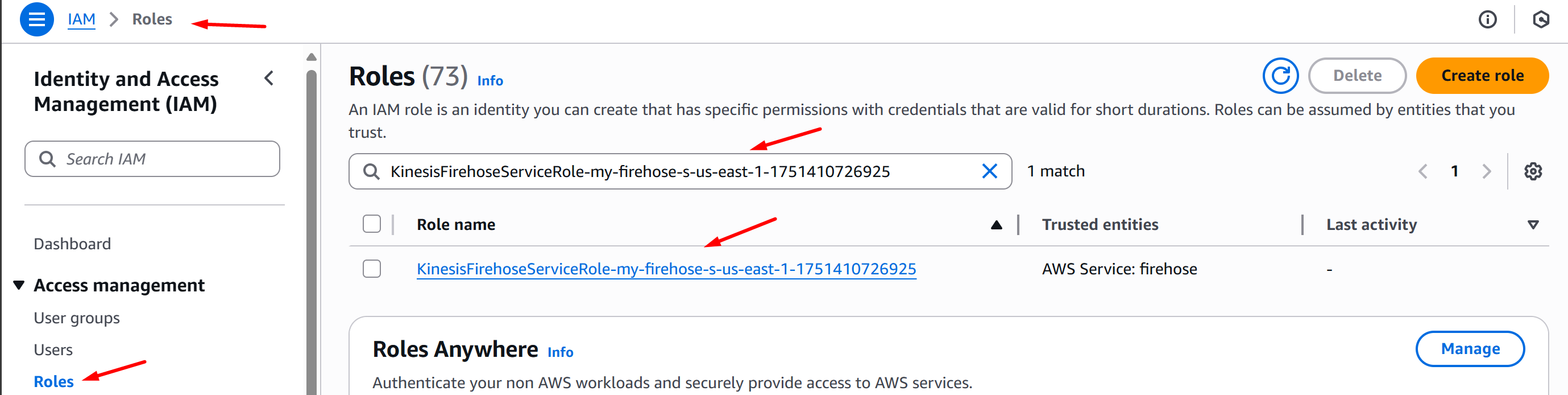Select all roles with header checkbox
Screen dimensions: 1568x395
(x=371, y=224)
